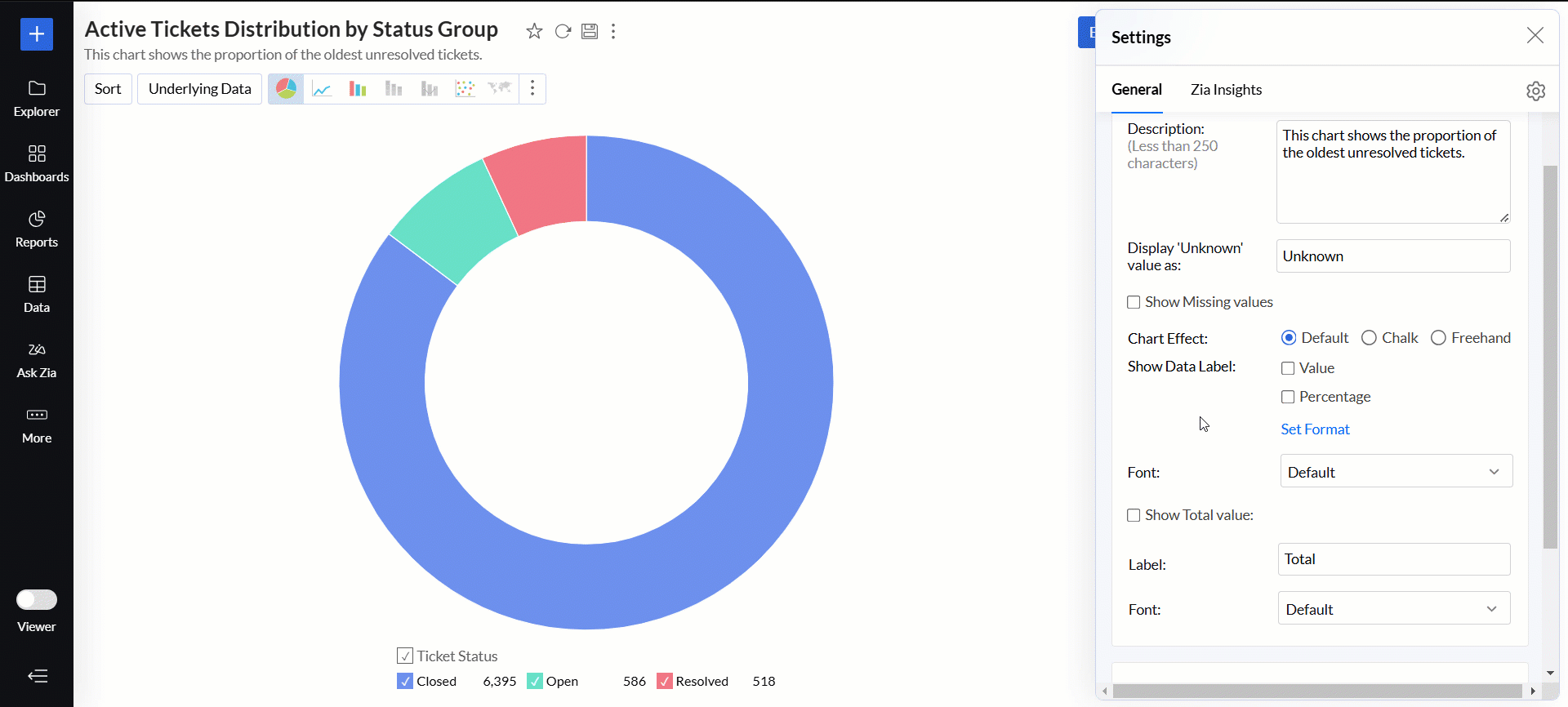The height and width of the screenshot is (707, 1568).
Task: Open more chart types menu
Action: (x=532, y=89)
